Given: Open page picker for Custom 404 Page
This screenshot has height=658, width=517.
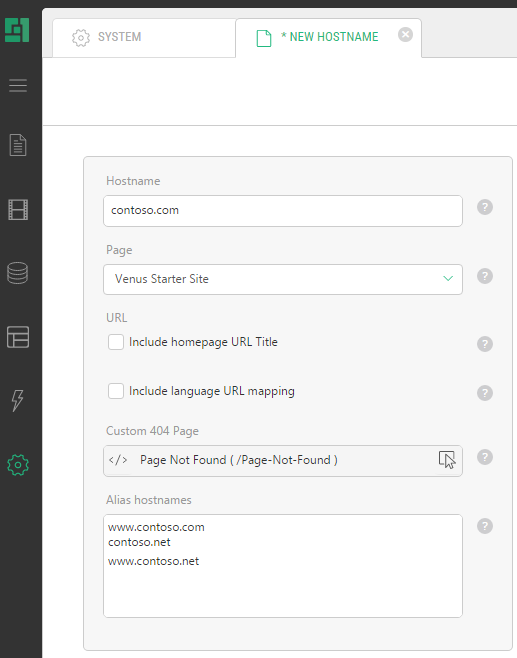Looking at the screenshot, I should pos(447,460).
